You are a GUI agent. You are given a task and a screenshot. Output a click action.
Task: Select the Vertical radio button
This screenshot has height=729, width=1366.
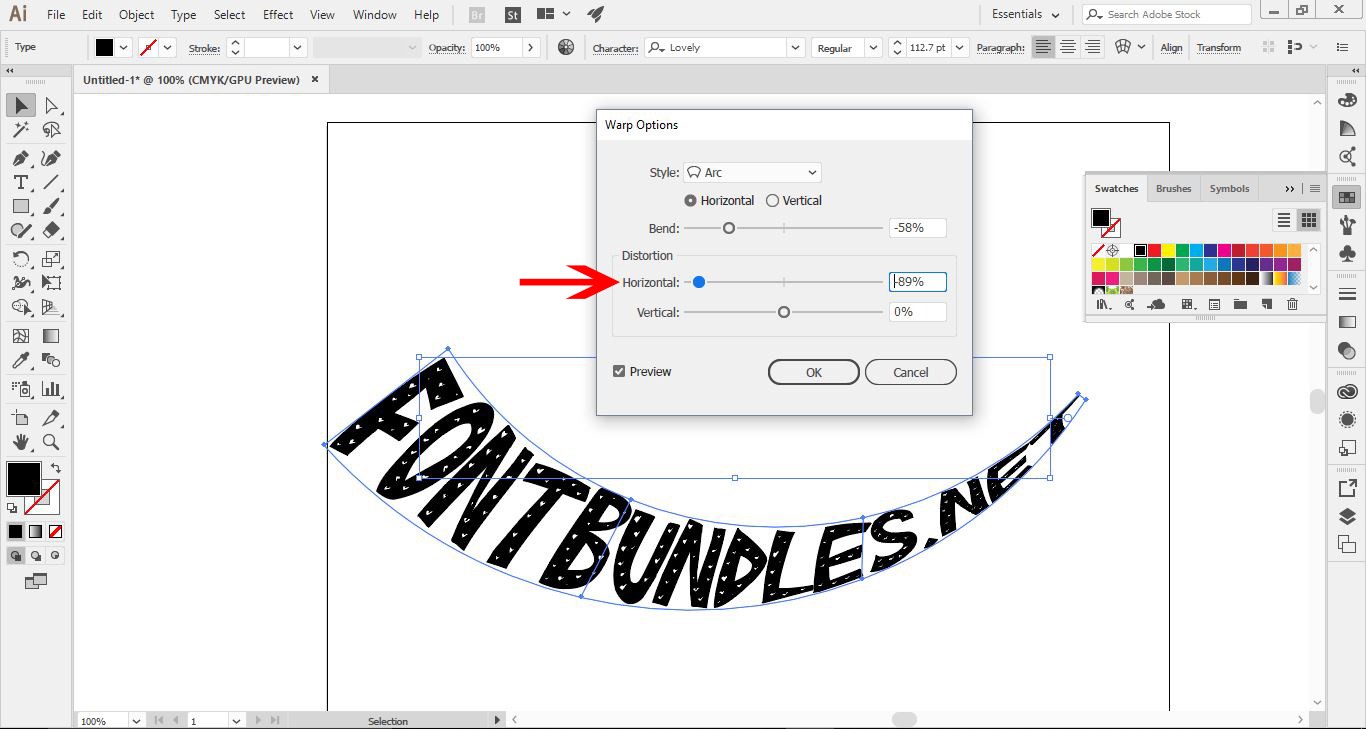tap(772, 200)
